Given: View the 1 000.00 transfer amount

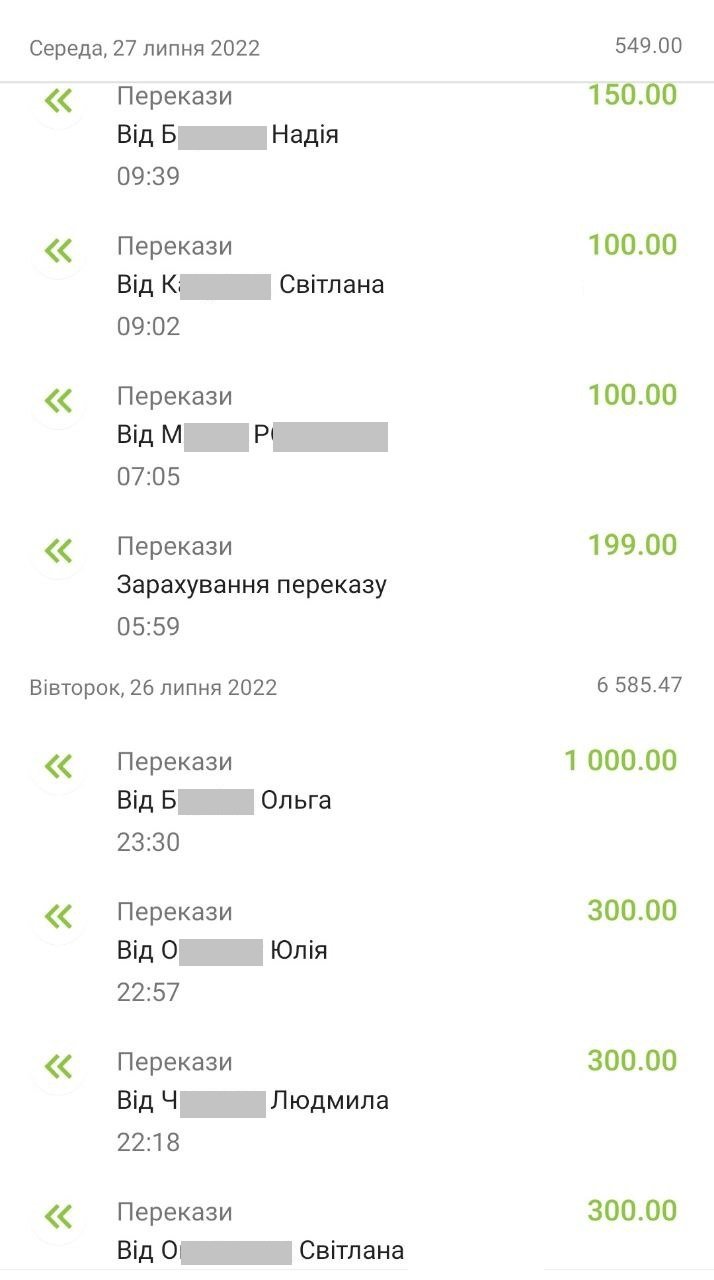Looking at the screenshot, I should pyautogui.click(x=621, y=761).
